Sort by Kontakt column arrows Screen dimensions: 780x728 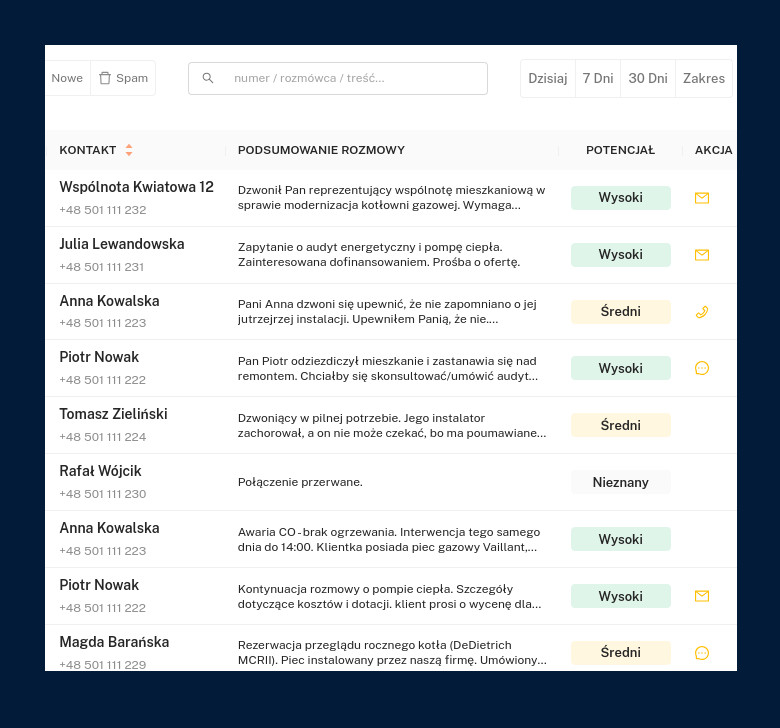tap(129, 150)
